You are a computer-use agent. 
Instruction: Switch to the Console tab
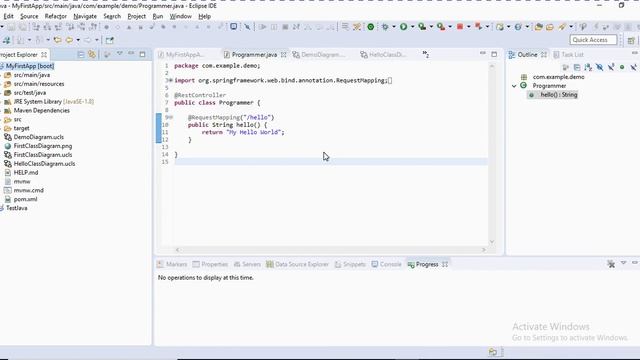pos(387,264)
